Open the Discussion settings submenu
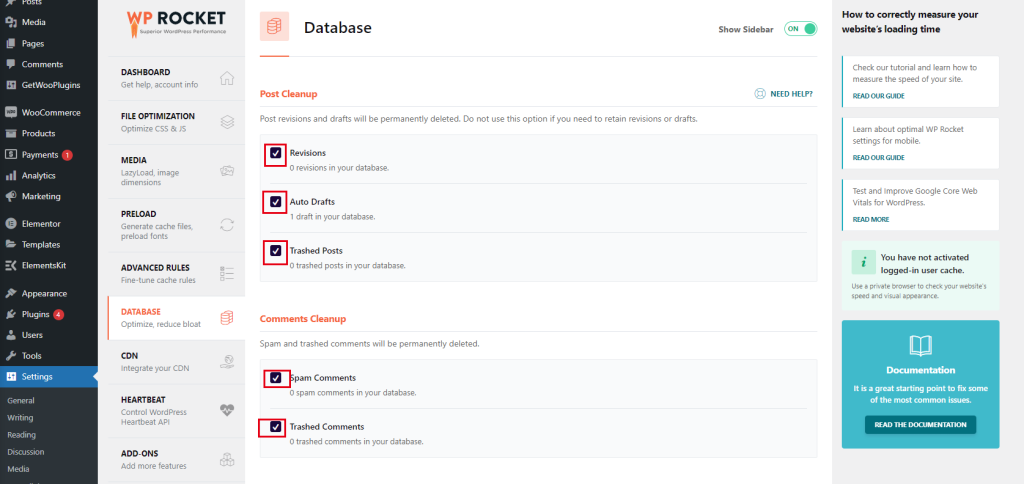Viewport: 1024px width, 484px height. (x=26, y=451)
